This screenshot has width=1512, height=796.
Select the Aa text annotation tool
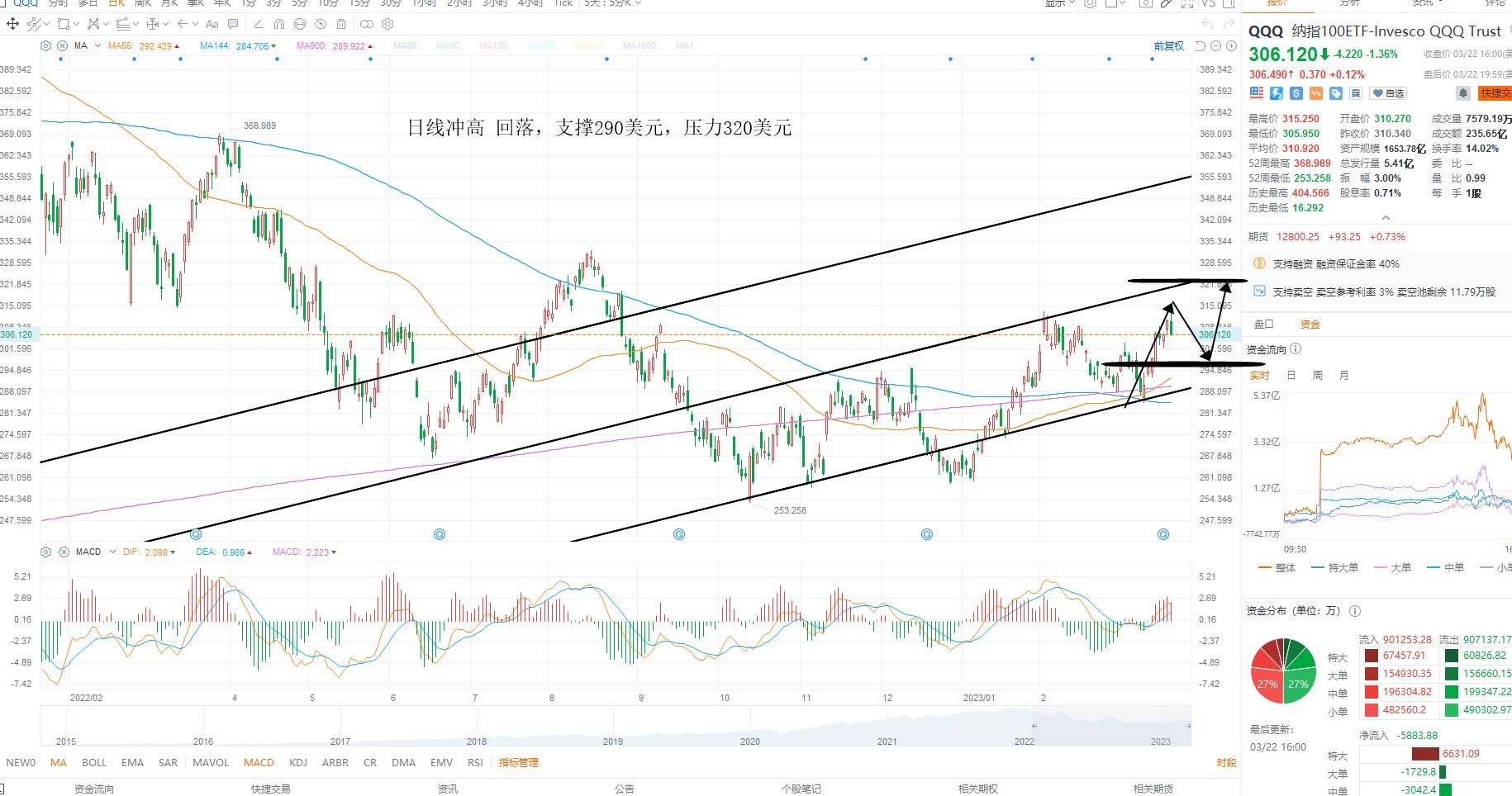coord(212,24)
